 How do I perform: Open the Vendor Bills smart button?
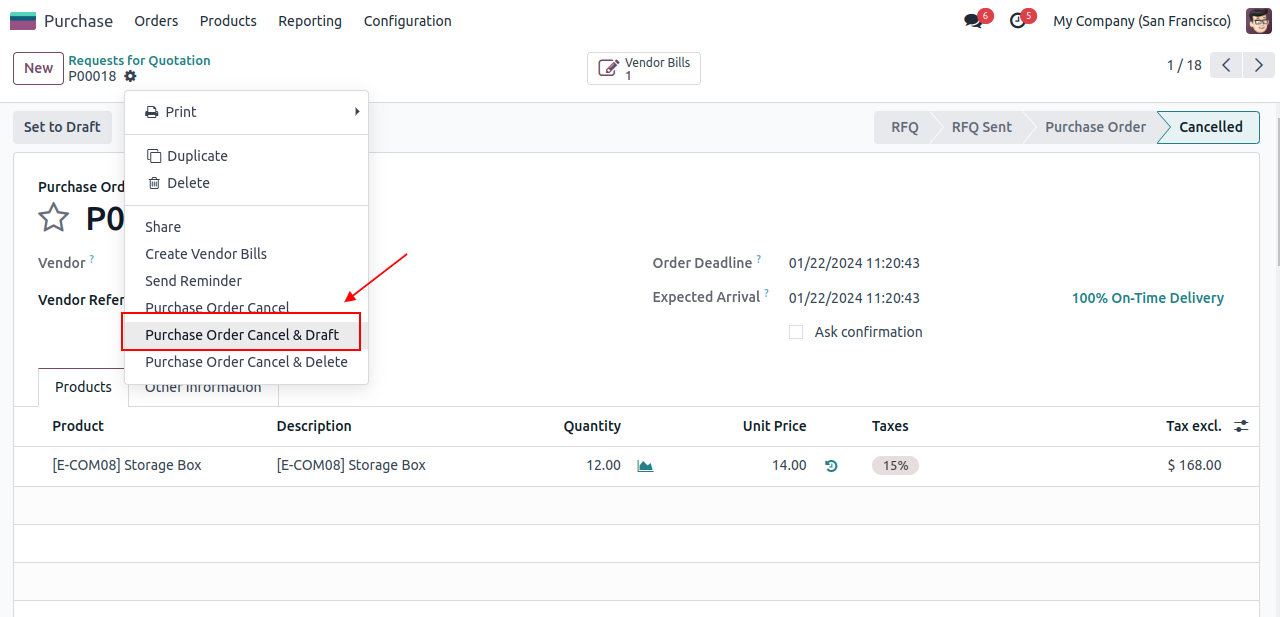(644, 68)
